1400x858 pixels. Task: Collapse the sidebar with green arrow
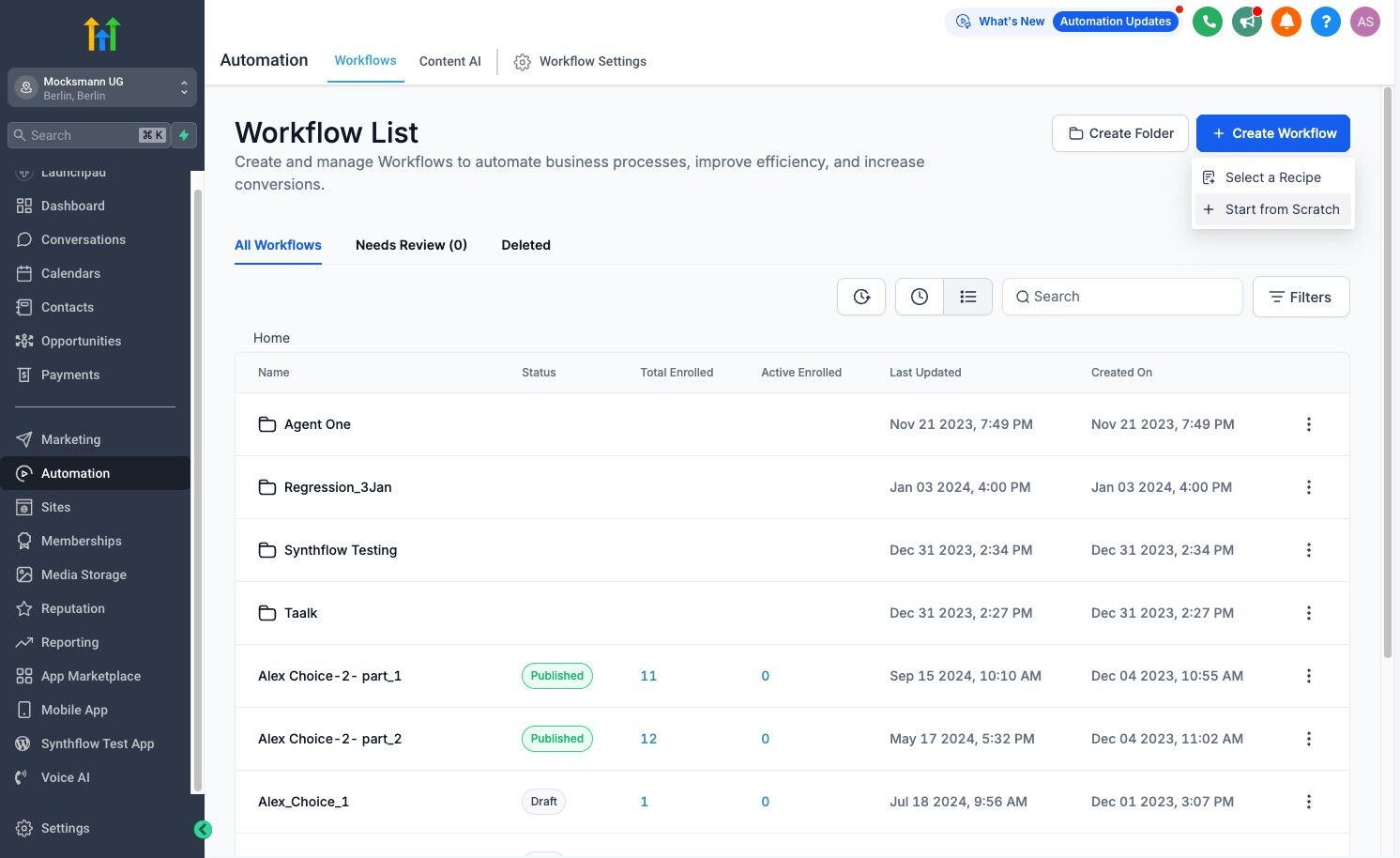click(203, 829)
